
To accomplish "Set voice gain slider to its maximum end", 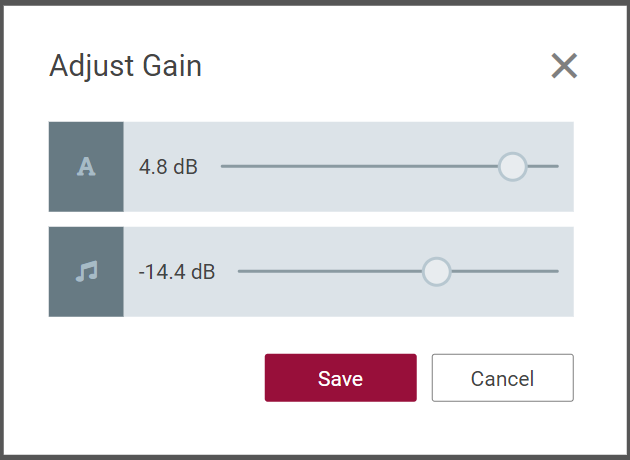I will 557,167.
